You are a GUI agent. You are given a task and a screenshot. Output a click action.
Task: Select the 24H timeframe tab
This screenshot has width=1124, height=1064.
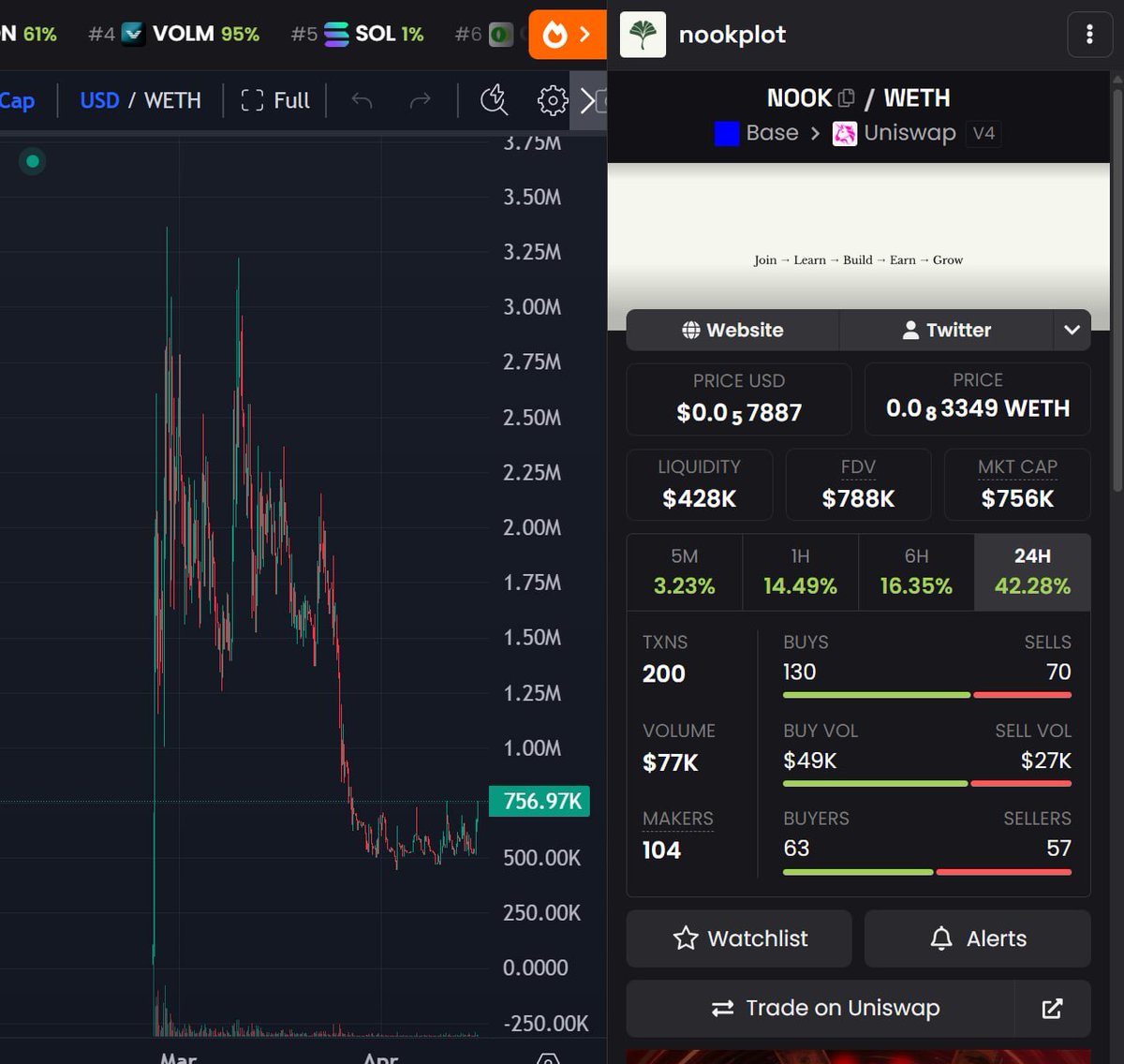click(x=1032, y=572)
